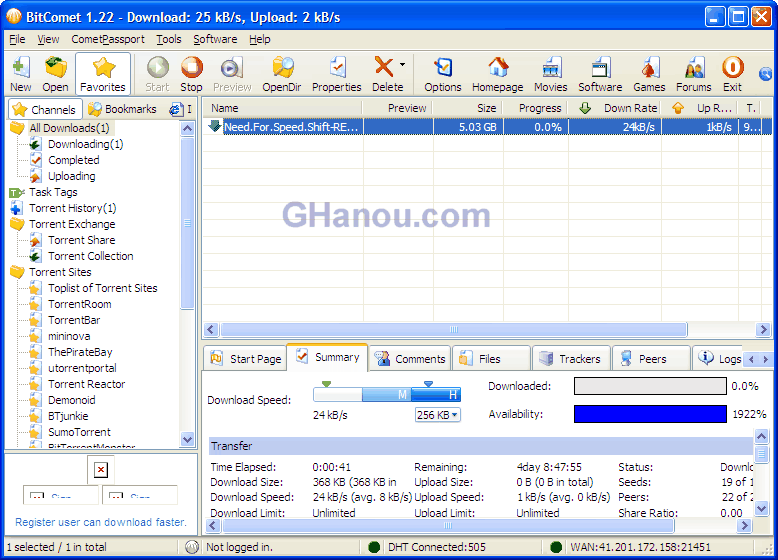Open Toplist of Torrent Sites
This screenshot has height=560, width=778.
click(x=103, y=288)
